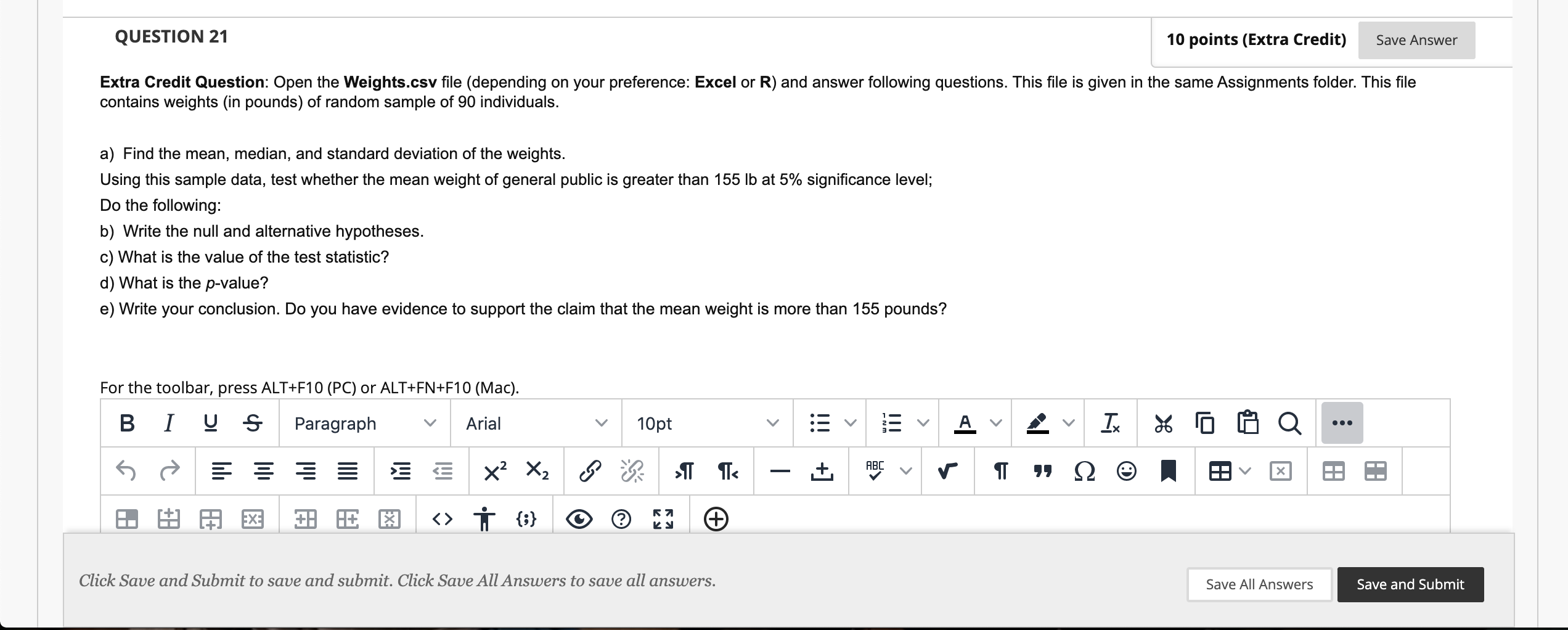The width and height of the screenshot is (1568, 630).
Task: Add content with plus circle icon
Action: tap(716, 520)
